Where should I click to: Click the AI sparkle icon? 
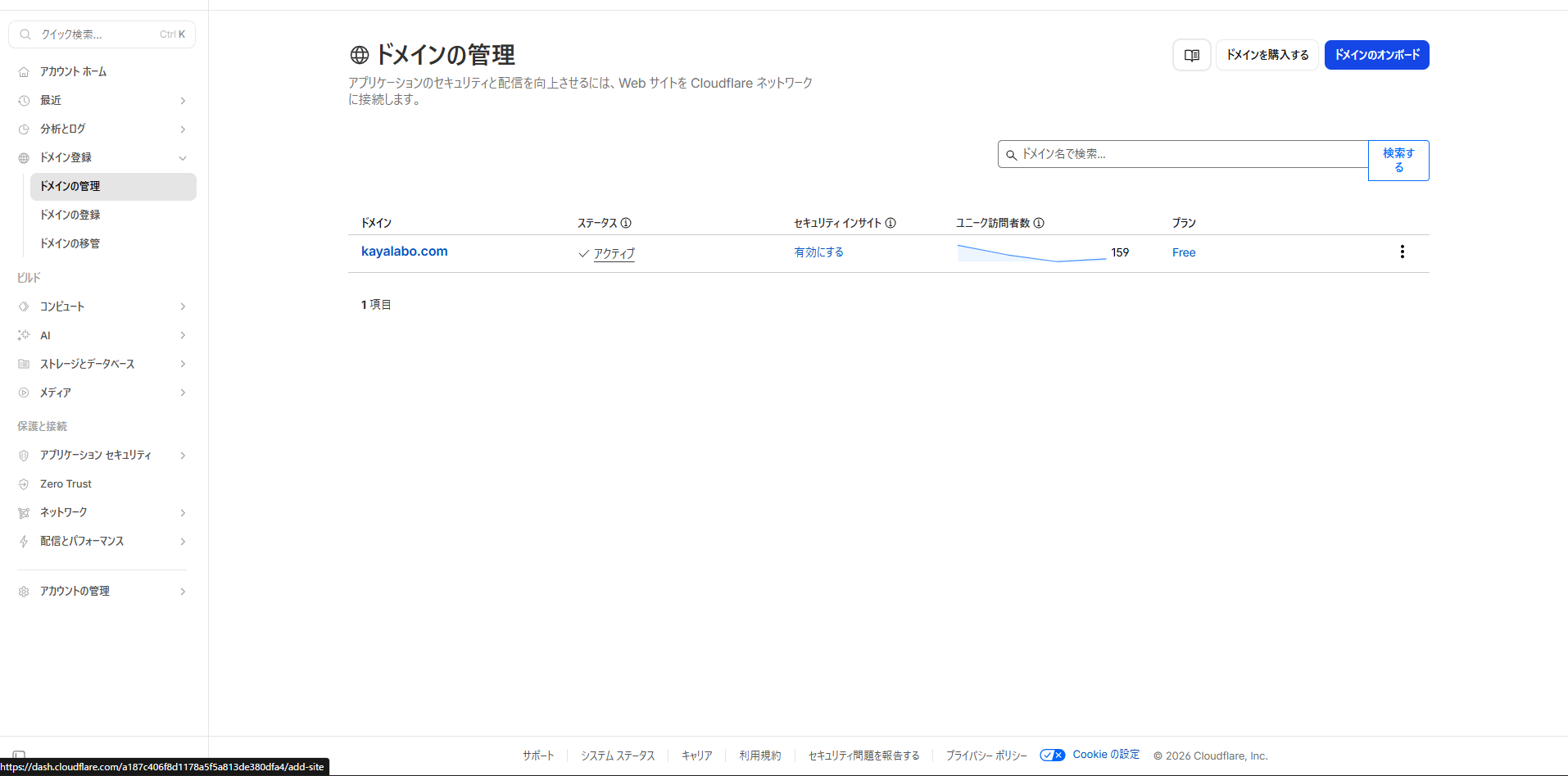(24, 335)
